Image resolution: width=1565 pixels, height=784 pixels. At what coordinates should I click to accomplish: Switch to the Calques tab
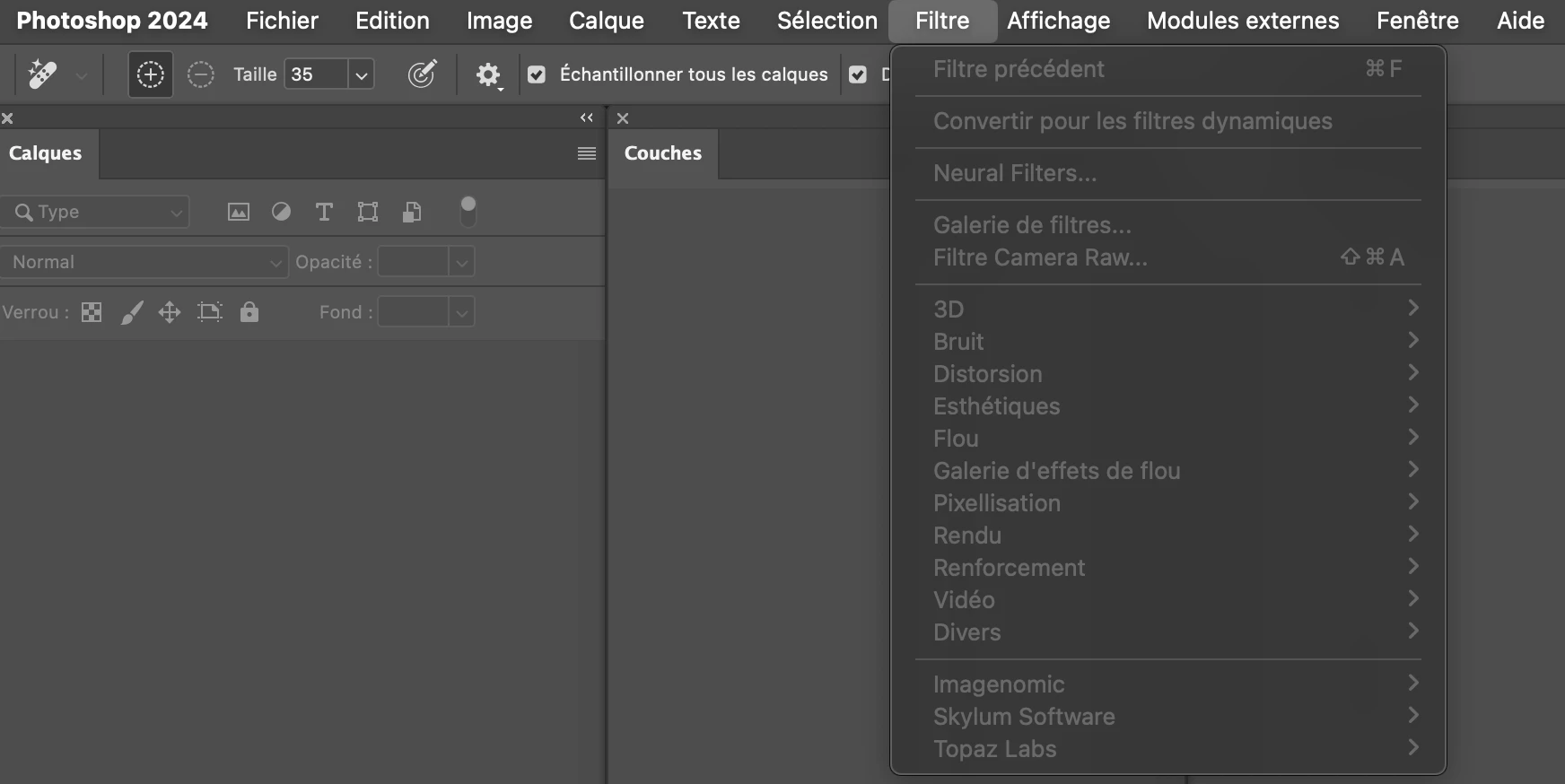click(46, 153)
